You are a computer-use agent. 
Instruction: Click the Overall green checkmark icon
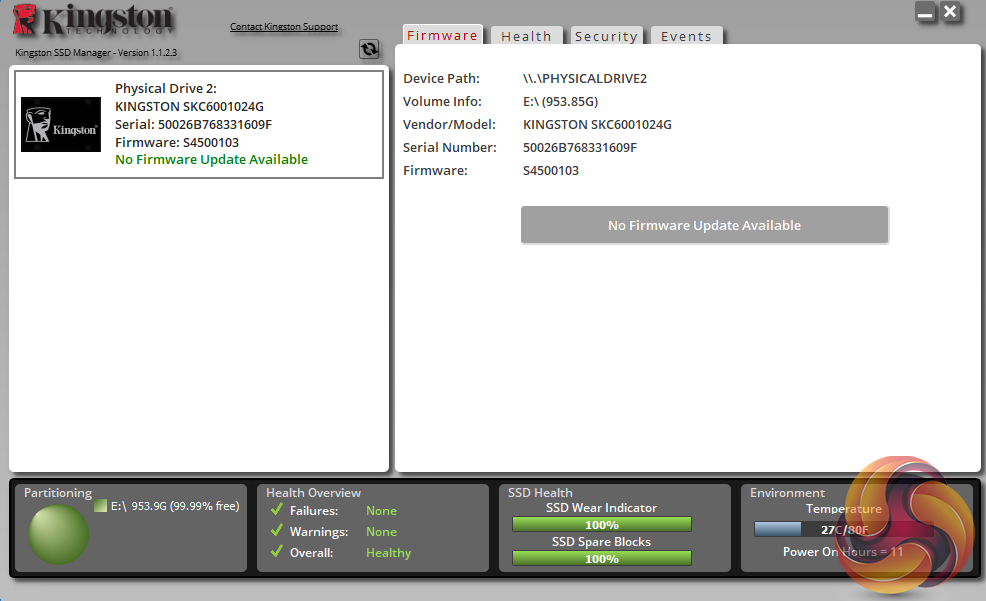tap(277, 551)
